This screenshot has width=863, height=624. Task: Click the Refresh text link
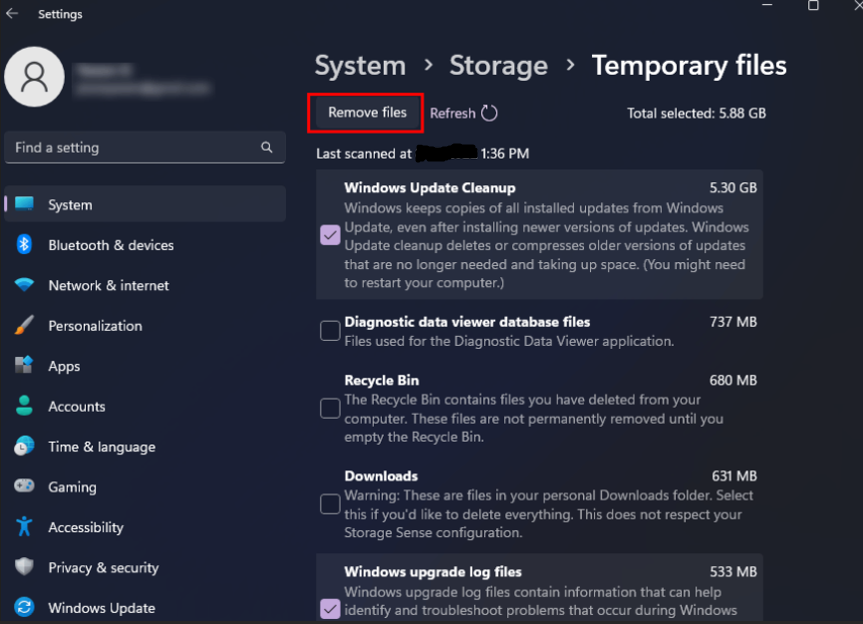coord(452,113)
